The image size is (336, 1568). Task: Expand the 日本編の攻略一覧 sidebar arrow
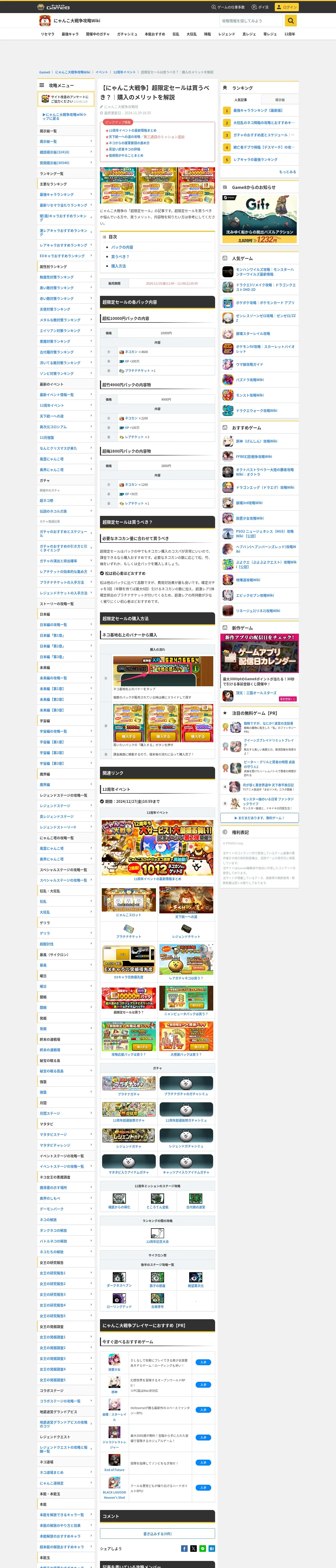point(92,625)
